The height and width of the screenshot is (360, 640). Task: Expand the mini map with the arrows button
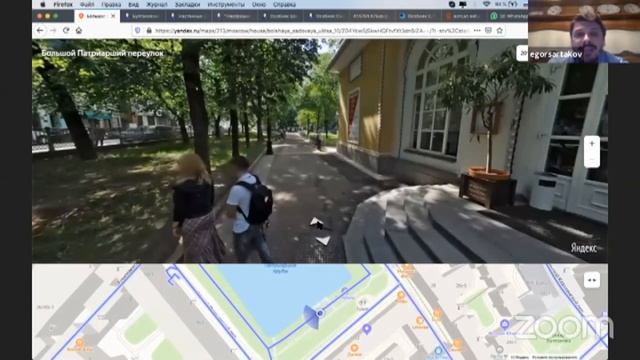[x=592, y=280]
